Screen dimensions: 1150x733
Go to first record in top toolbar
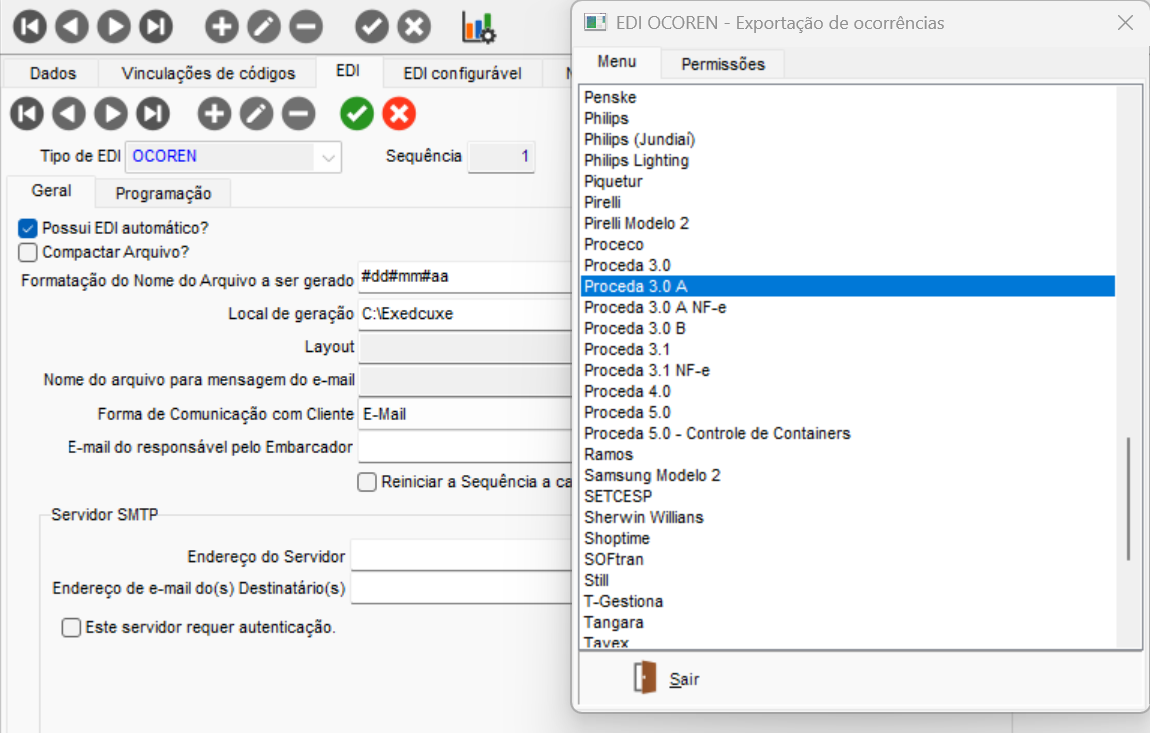[30, 27]
